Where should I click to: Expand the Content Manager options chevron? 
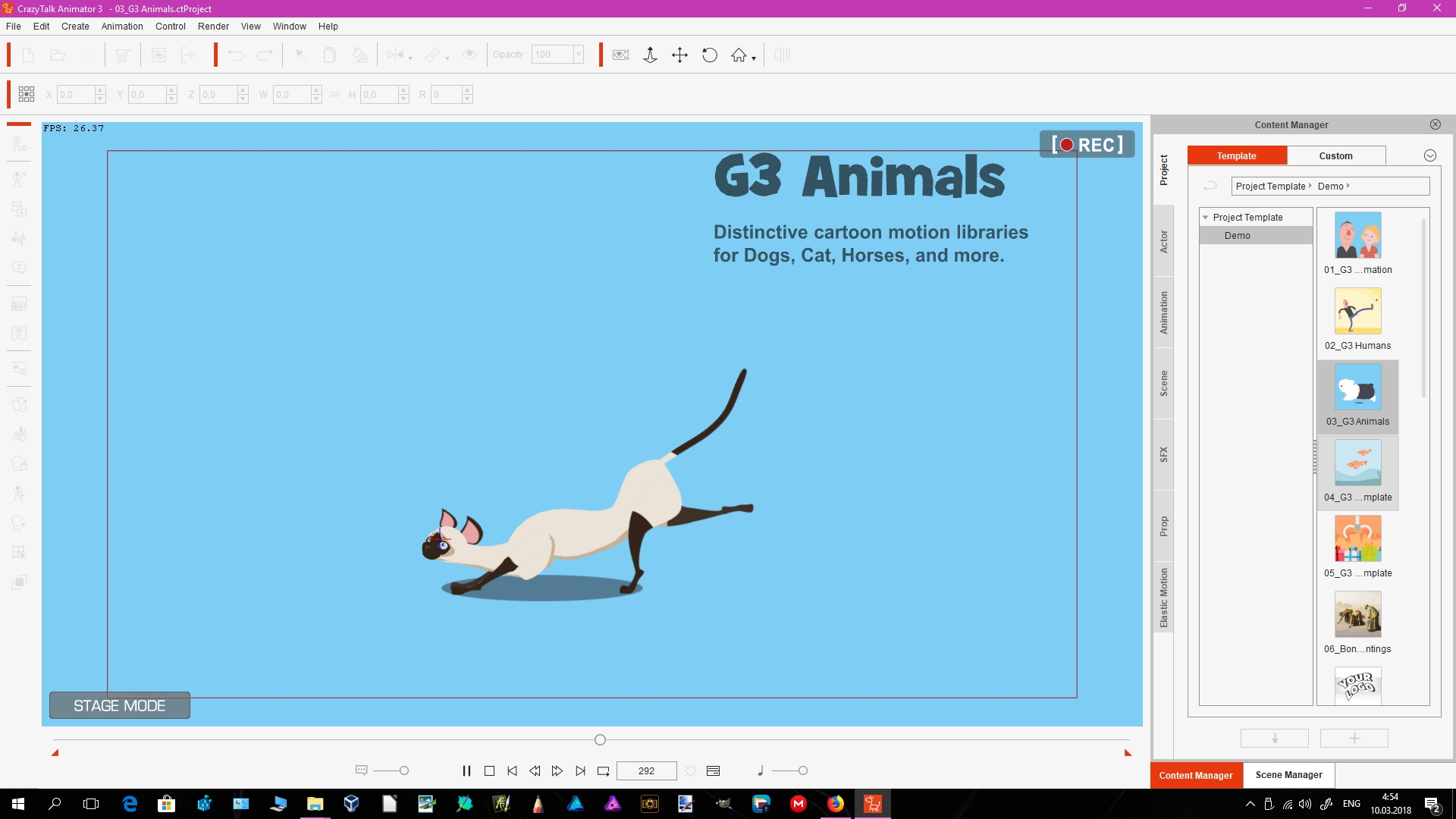1430,155
